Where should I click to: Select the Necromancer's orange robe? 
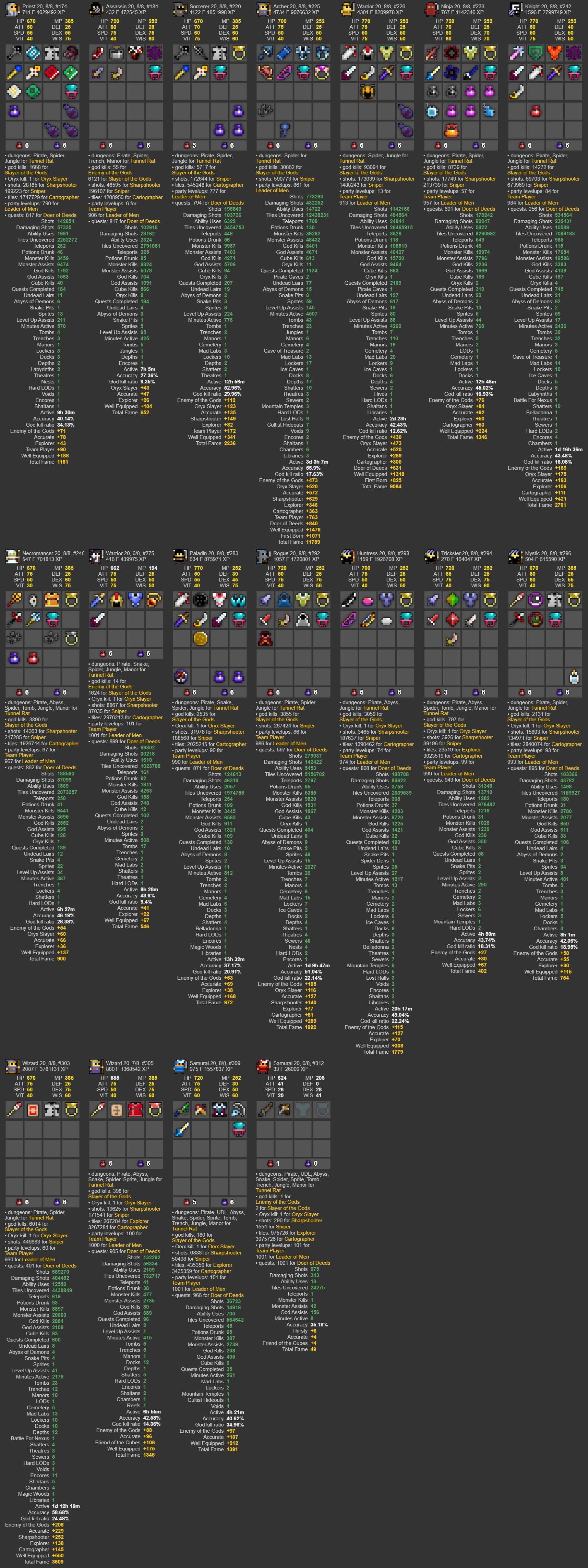click(x=52, y=600)
